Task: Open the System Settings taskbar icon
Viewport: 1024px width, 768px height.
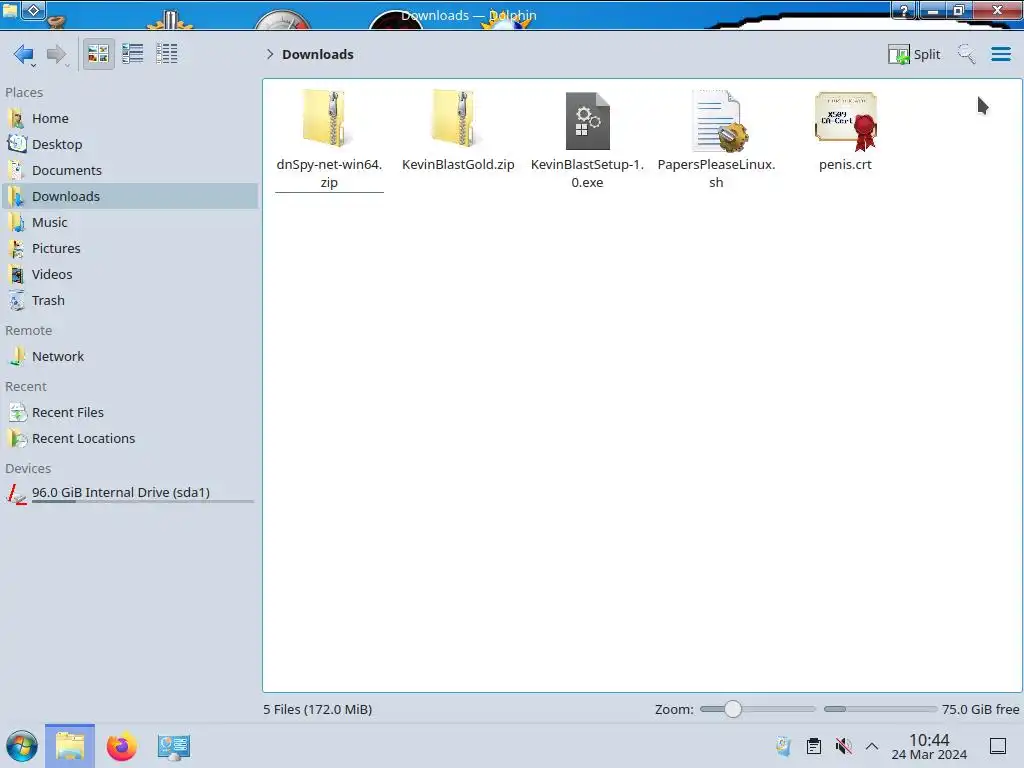Action: point(173,746)
